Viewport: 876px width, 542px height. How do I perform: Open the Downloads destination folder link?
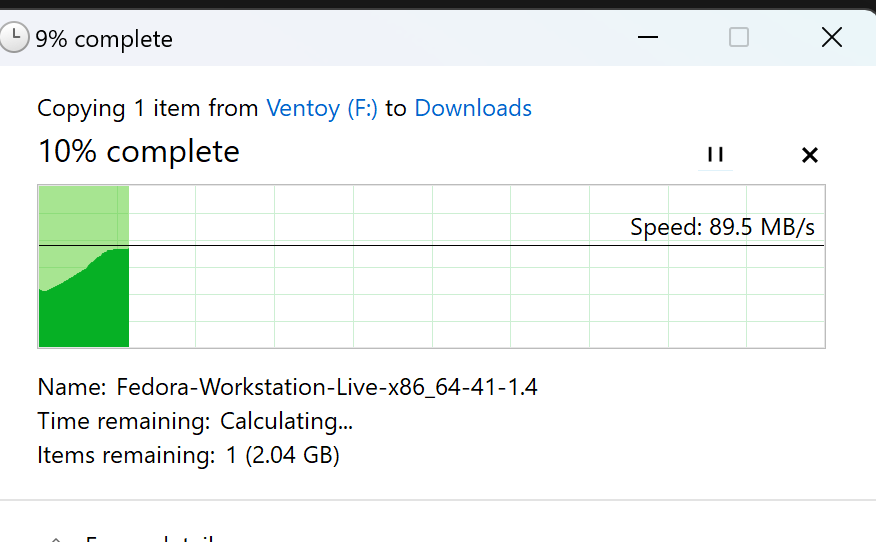point(473,108)
